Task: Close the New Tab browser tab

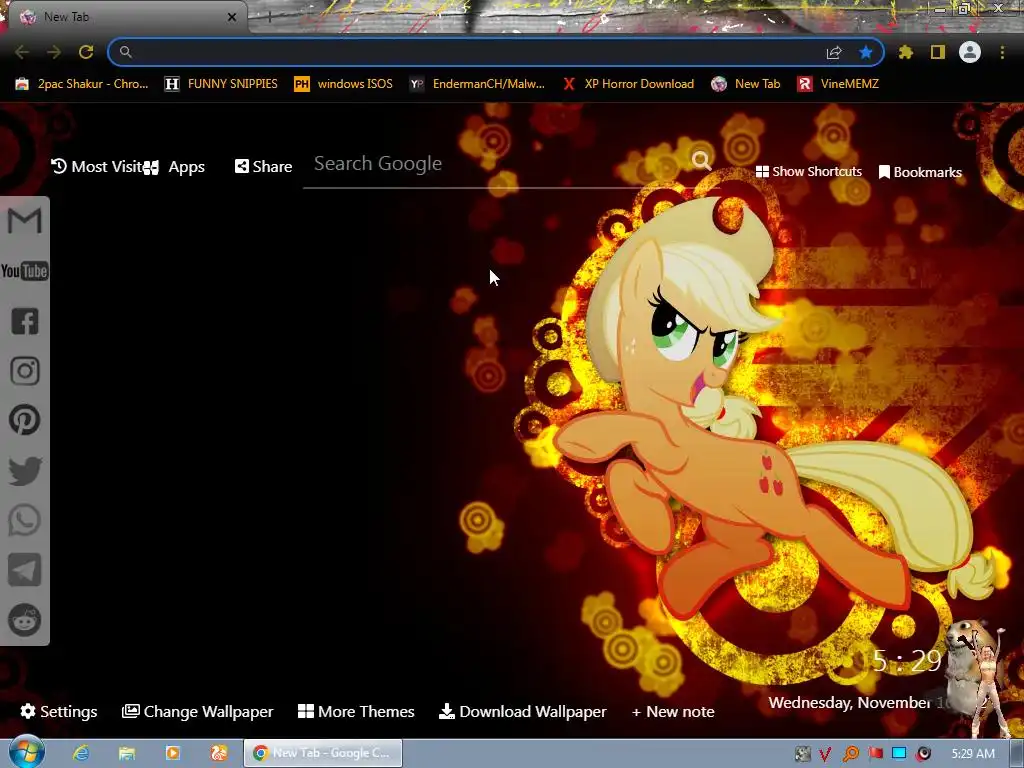Action: [x=231, y=17]
